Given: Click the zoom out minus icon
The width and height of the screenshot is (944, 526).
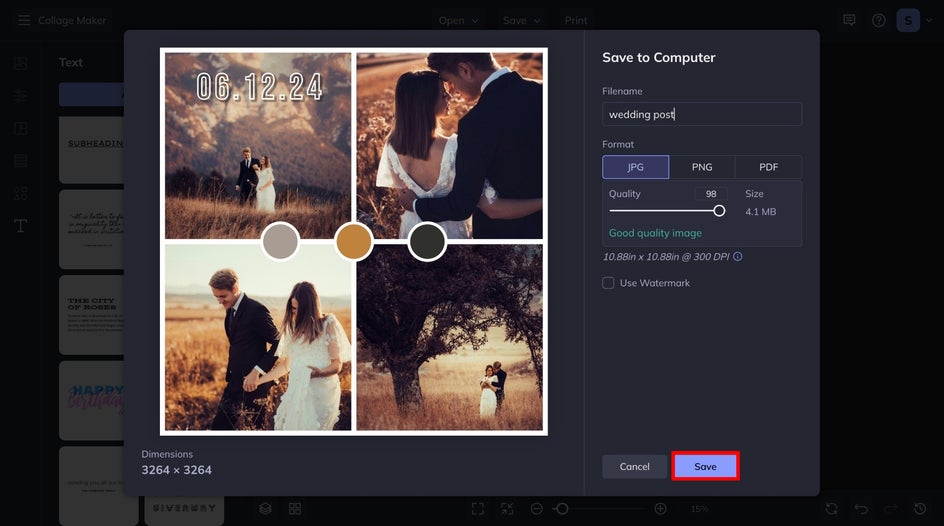Looking at the screenshot, I should 536,509.
